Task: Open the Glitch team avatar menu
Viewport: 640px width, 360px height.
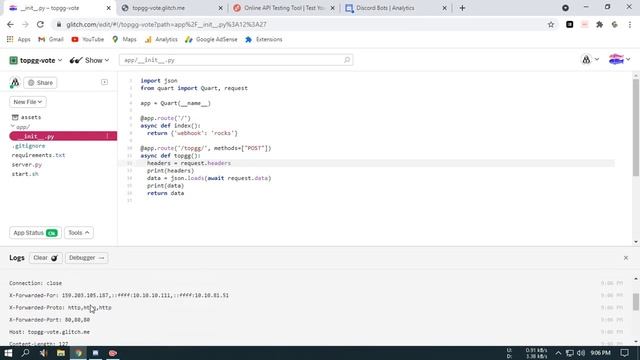Action: (590, 60)
